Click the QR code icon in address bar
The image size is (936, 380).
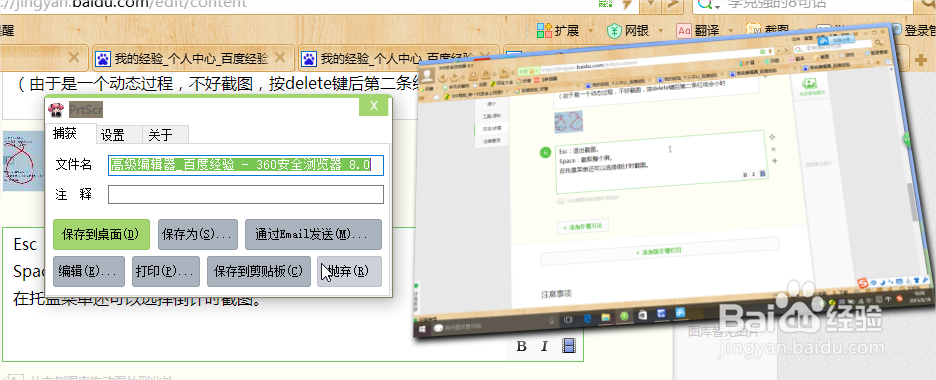click(x=605, y=4)
